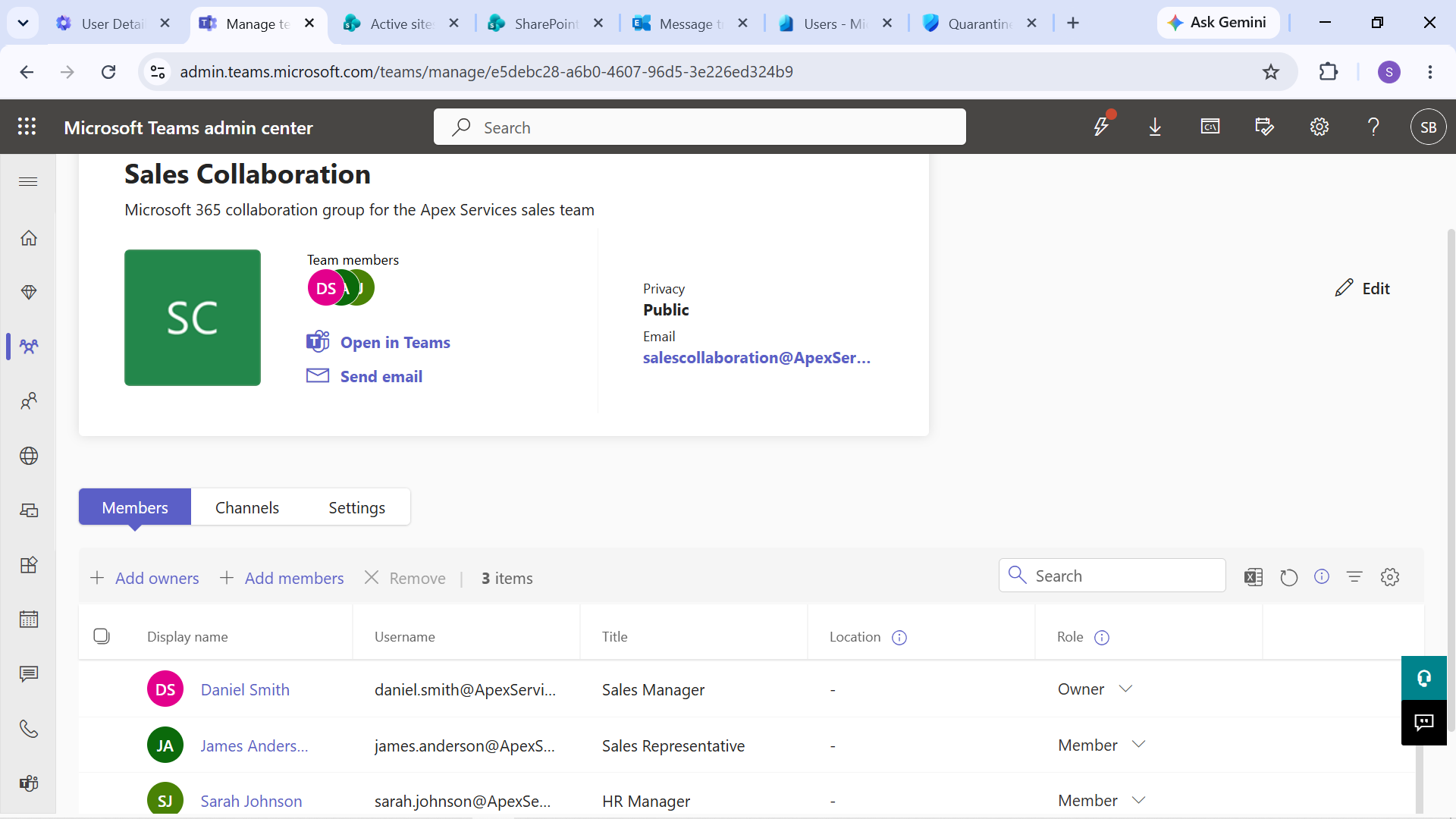Show the members table info icon

(x=1322, y=576)
